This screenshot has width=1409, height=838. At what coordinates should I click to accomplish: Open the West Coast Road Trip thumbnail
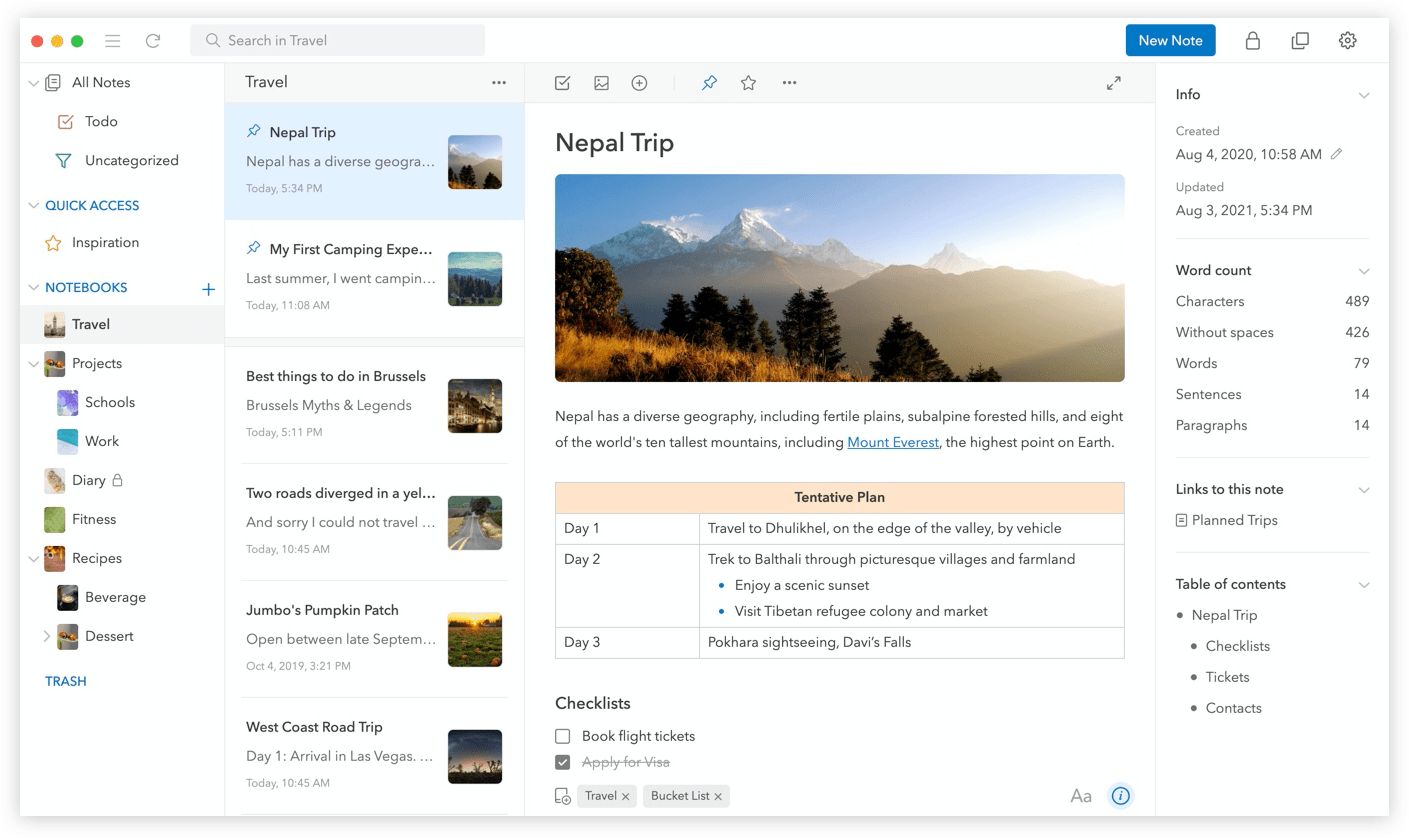[x=475, y=756]
